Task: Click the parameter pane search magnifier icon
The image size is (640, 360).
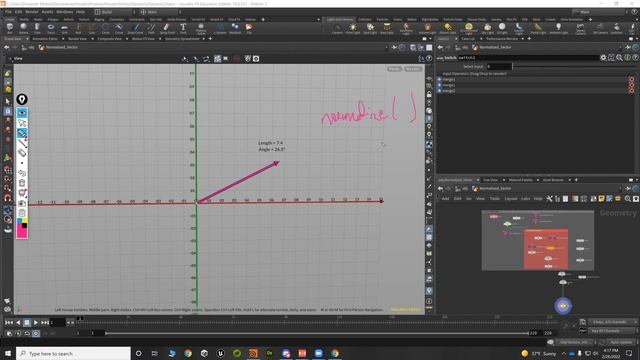Action: click(x=619, y=58)
